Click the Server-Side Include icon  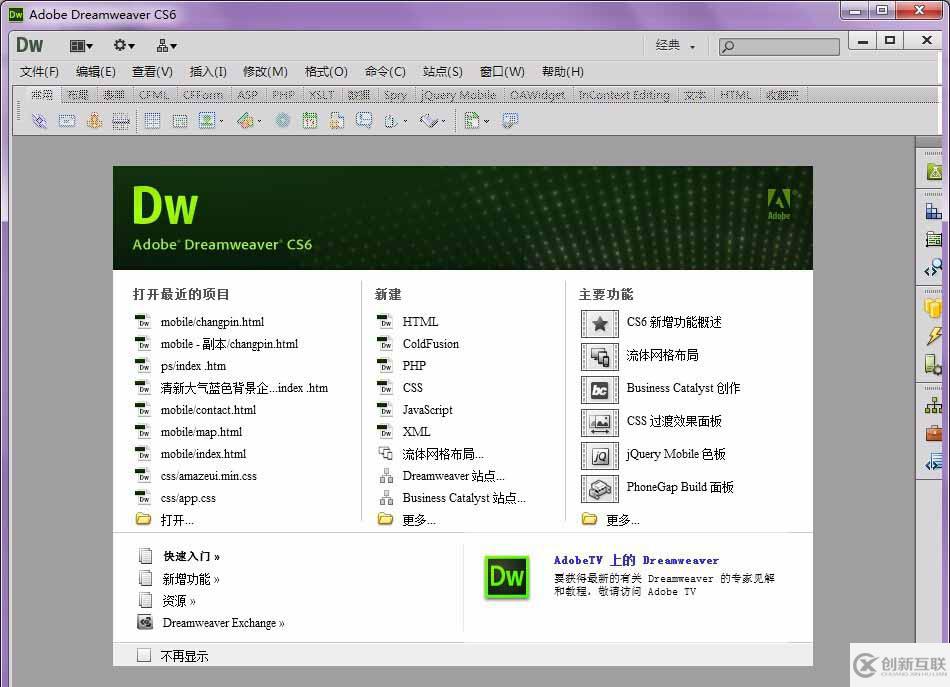coord(337,121)
